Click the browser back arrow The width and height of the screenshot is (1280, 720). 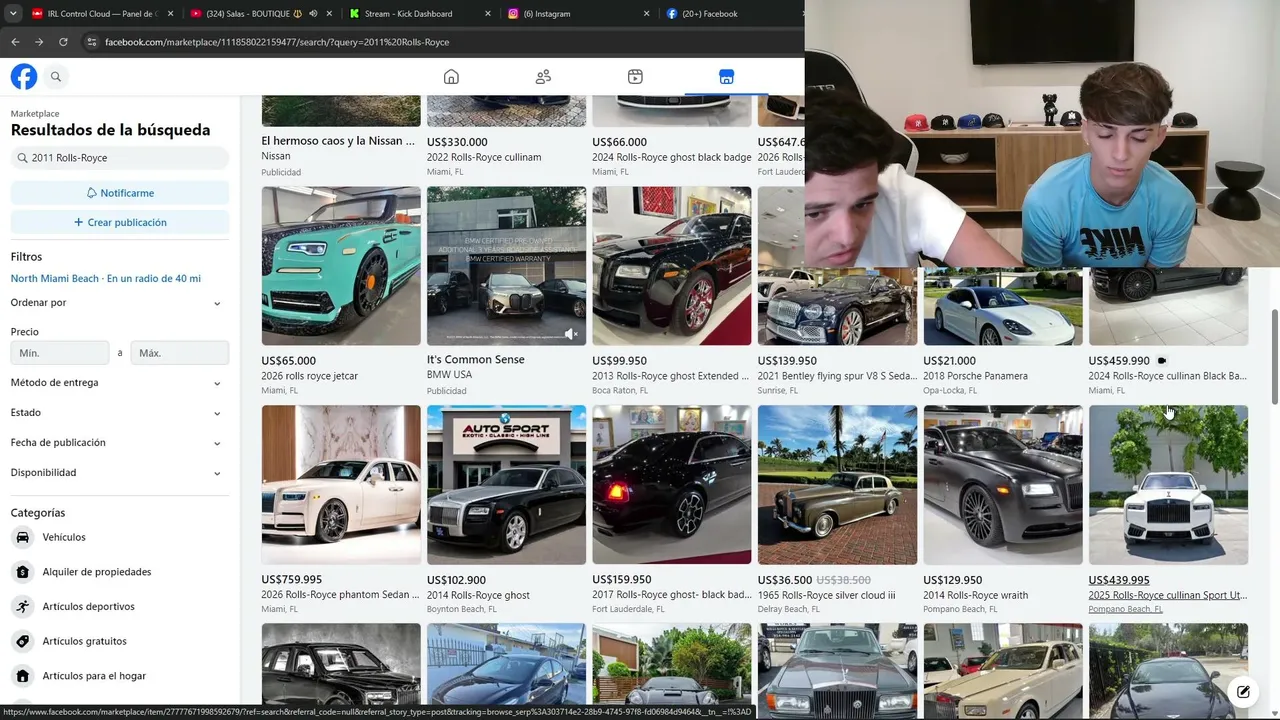tap(15, 42)
